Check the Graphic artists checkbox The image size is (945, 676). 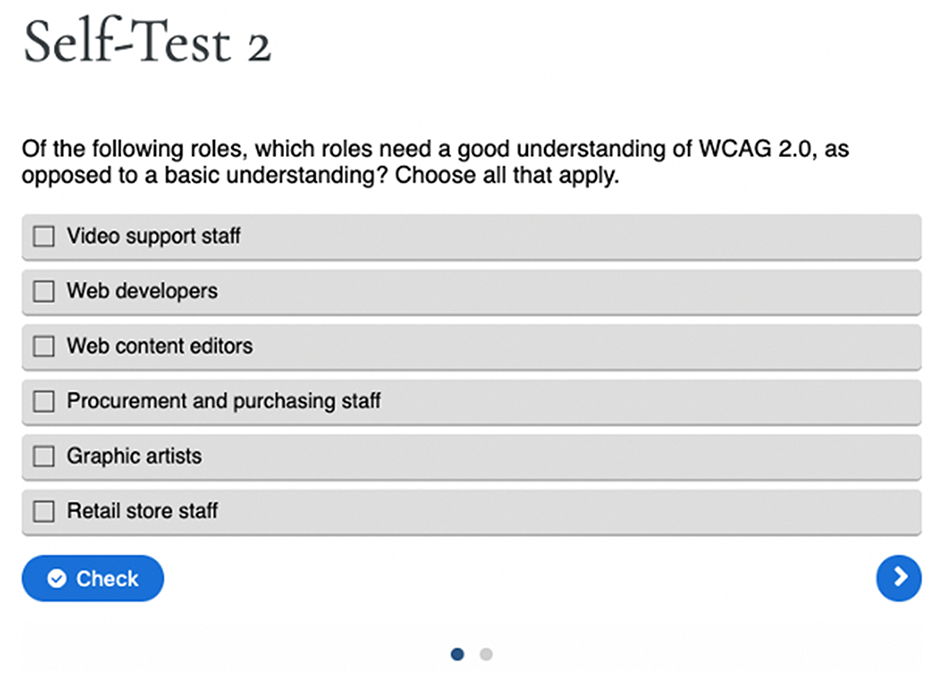pyautogui.click(x=43, y=456)
